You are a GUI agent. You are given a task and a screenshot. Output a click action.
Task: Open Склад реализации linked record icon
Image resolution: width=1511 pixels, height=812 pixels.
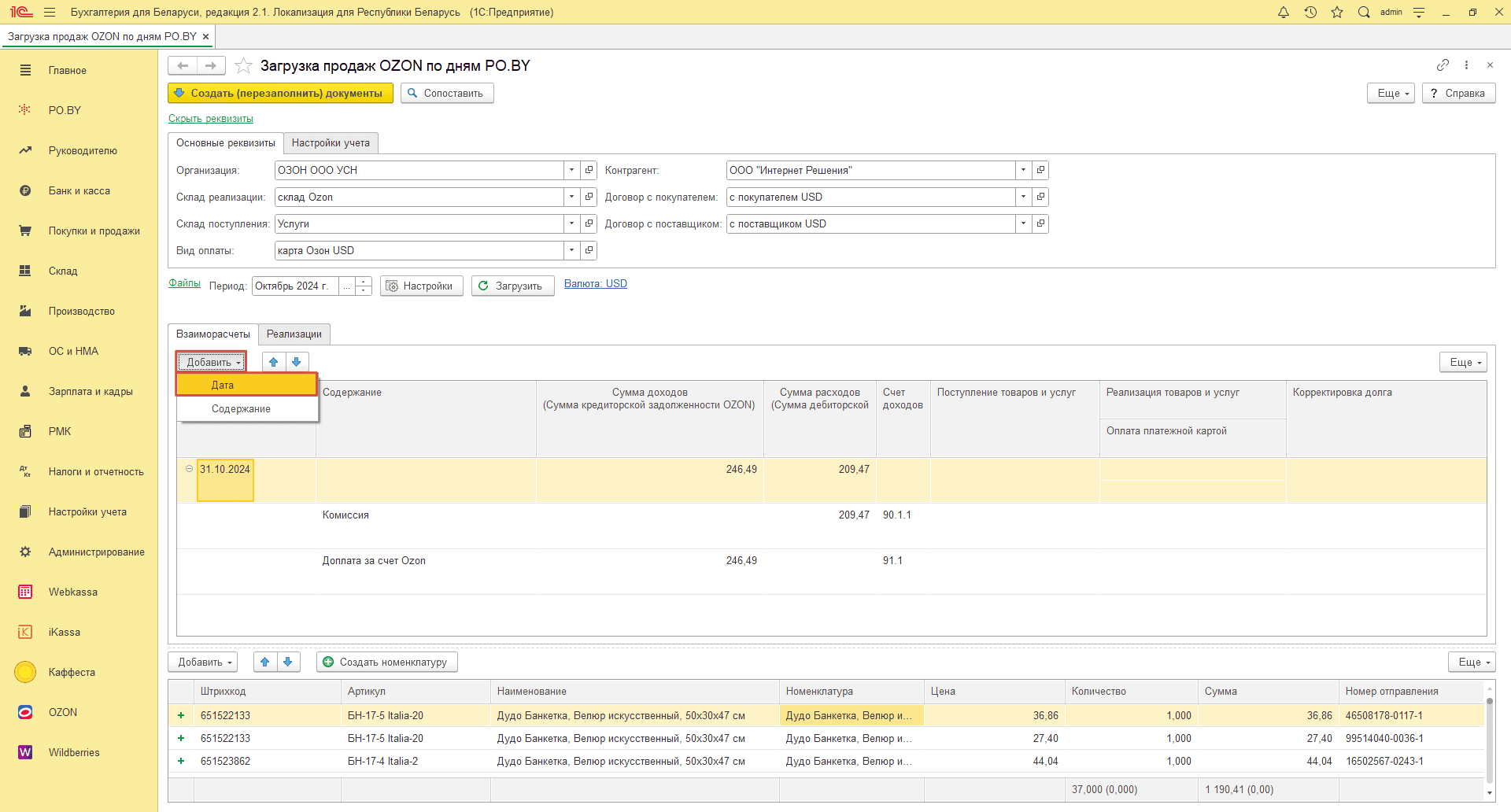pyautogui.click(x=589, y=197)
